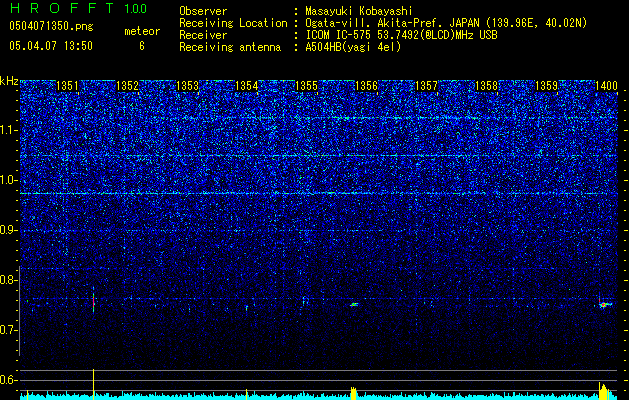Viewport: 629px width, 400px height.
Task: Click the 0.6 kHz axis label
Action: pos(9,380)
